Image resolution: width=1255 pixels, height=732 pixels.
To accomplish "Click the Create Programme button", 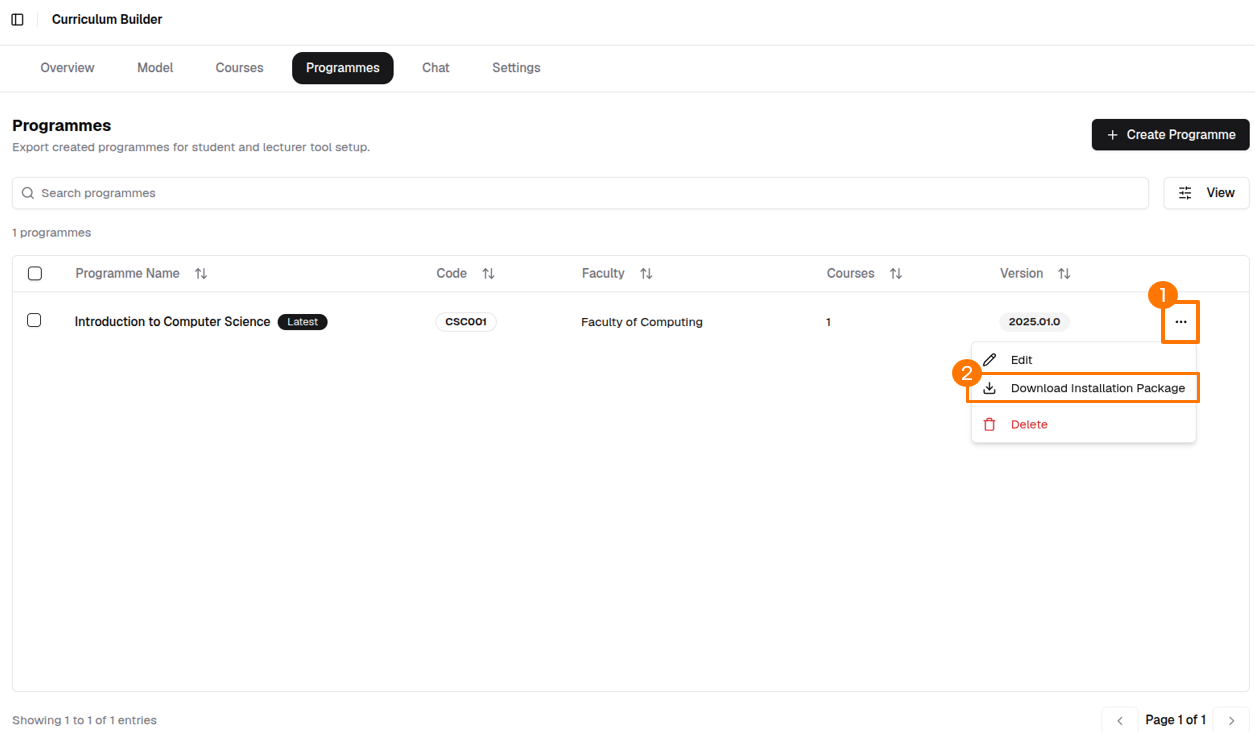I will click(1171, 135).
